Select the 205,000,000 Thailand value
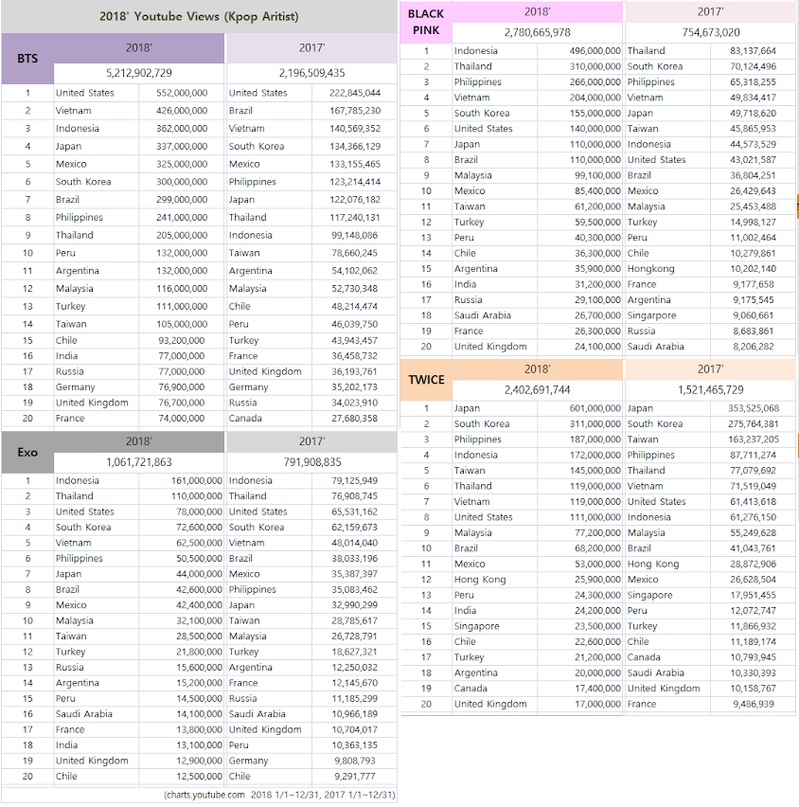Screen dimensions: 799x807 click(182, 235)
